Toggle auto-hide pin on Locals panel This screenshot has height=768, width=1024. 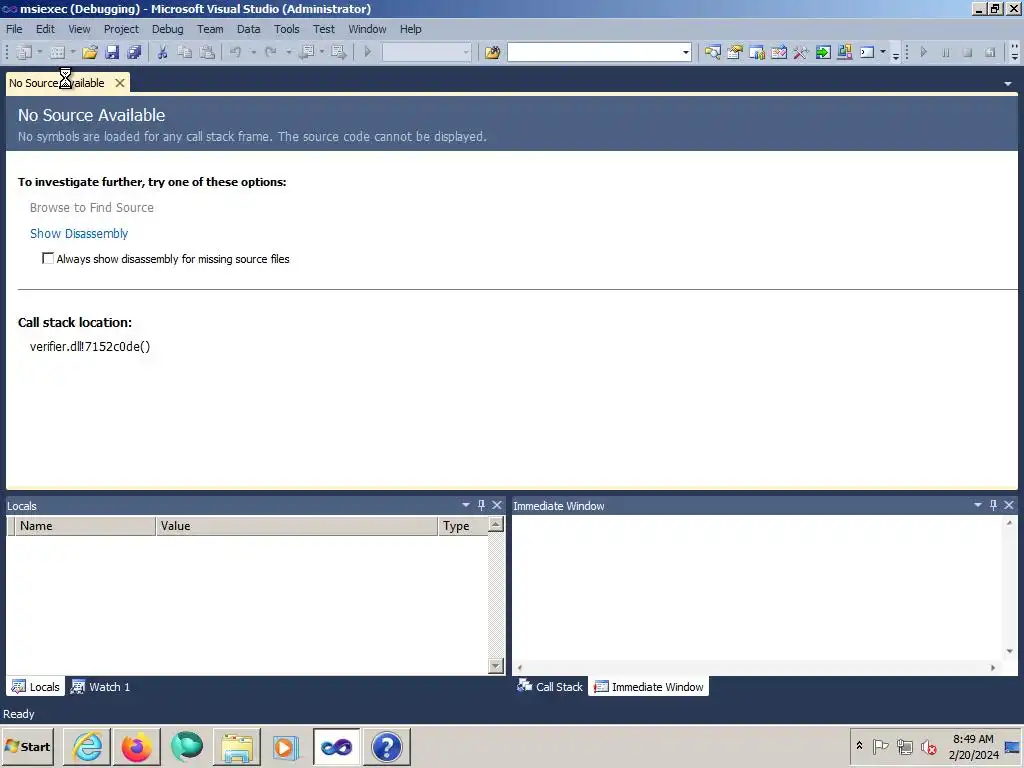coord(481,505)
